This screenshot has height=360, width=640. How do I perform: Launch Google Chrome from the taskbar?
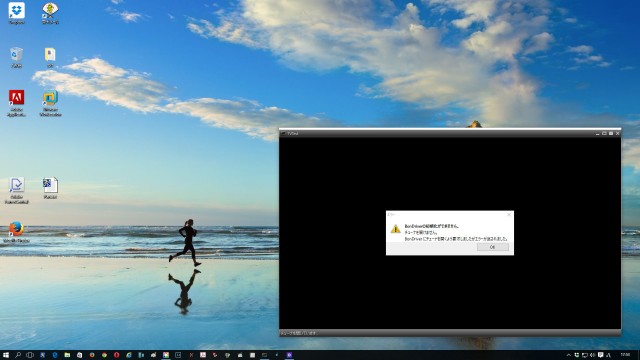click(104, 355)
